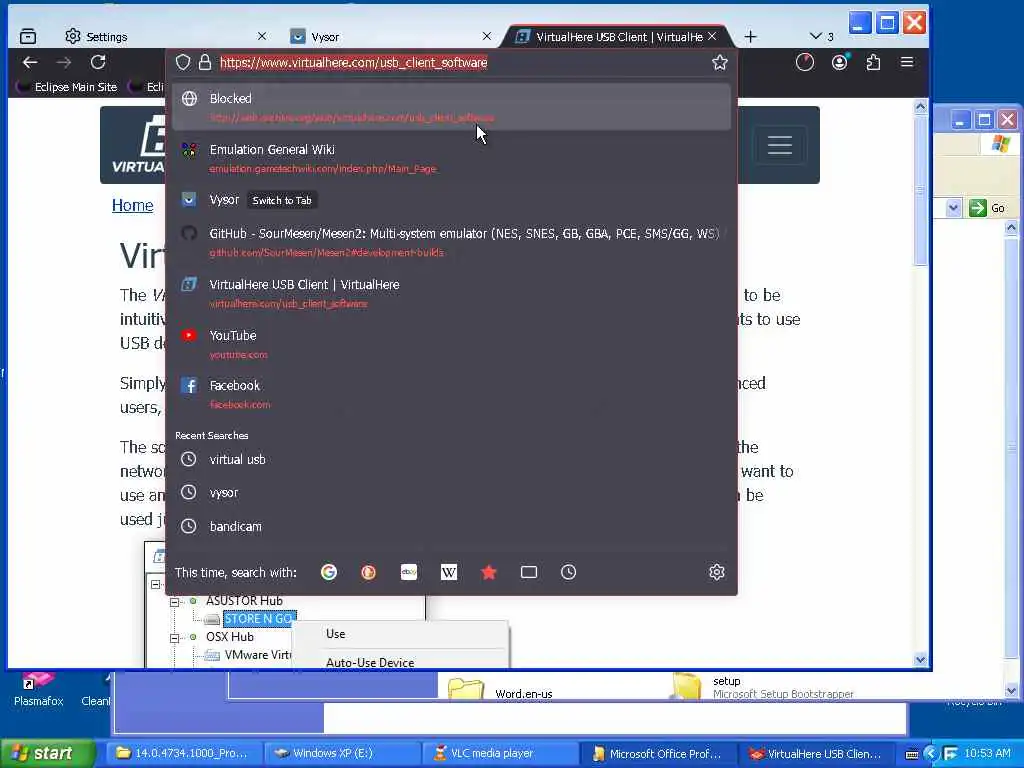
Task: Switch to VirtualHere USB Client taskbar item
Action: click(x=816, y=754)
